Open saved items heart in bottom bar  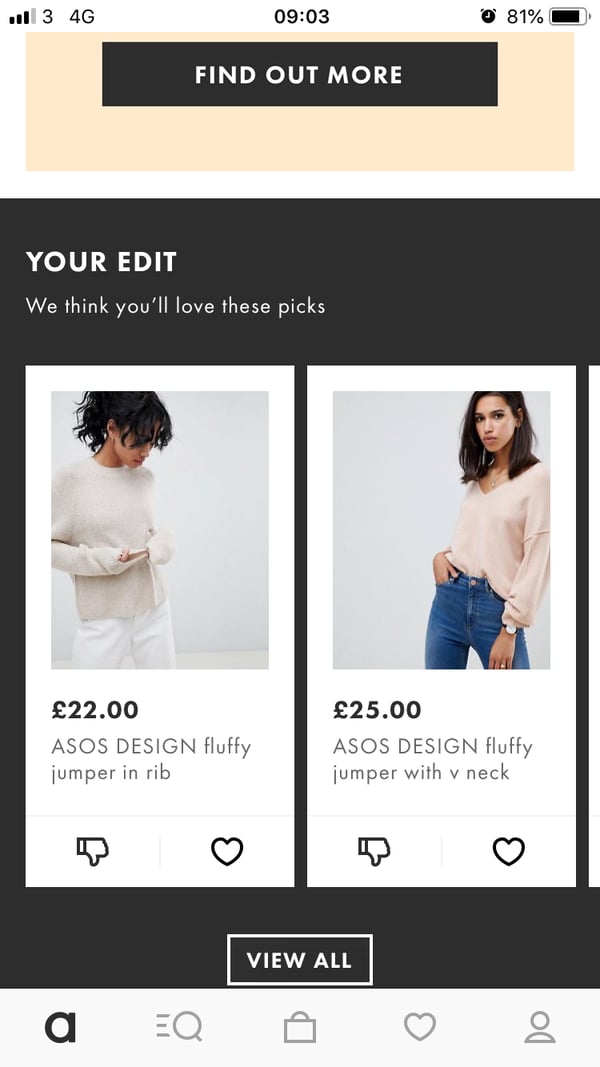click(420, 1027)
